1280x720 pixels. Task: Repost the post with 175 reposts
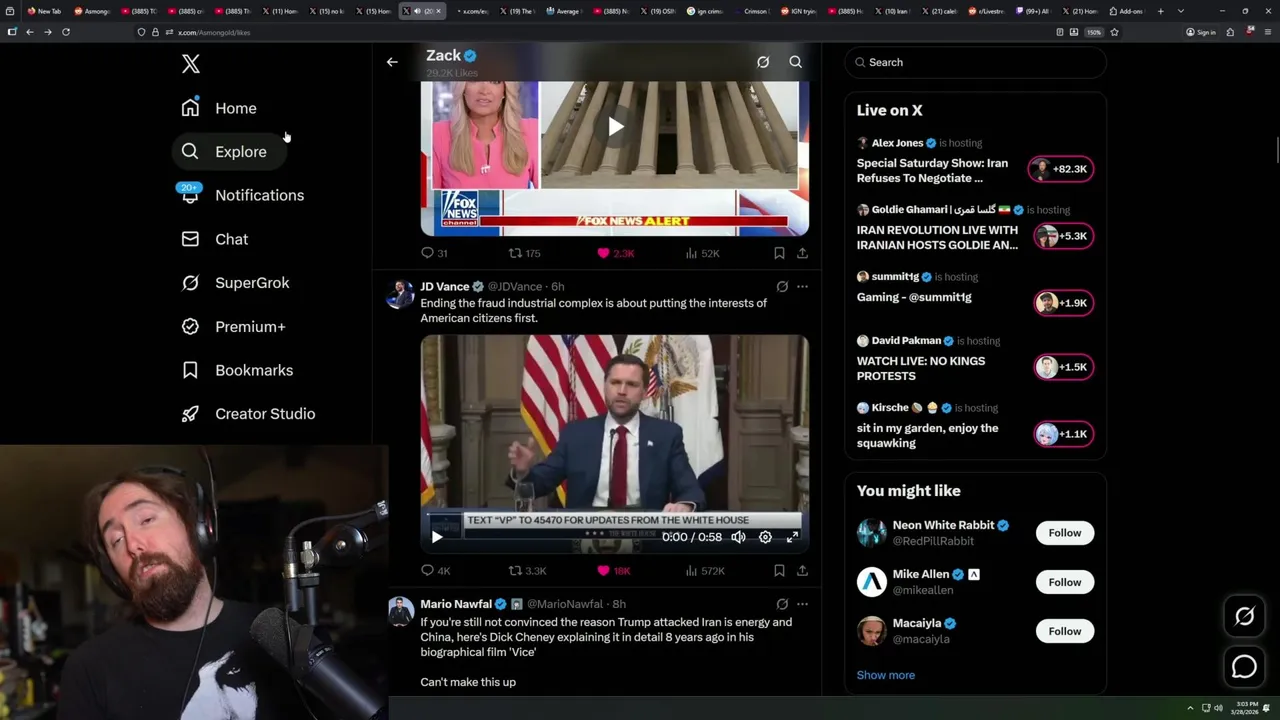525,253
